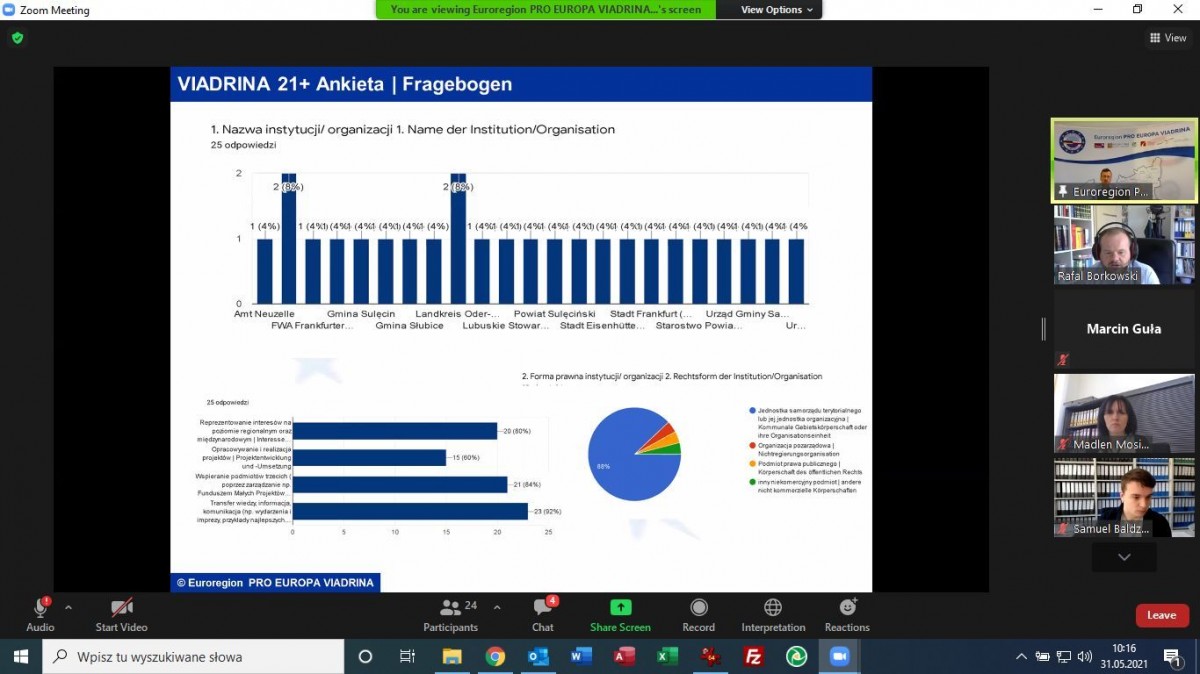
Task: Open Microsoft Excel from the taskbar
Action: (668, 657)
